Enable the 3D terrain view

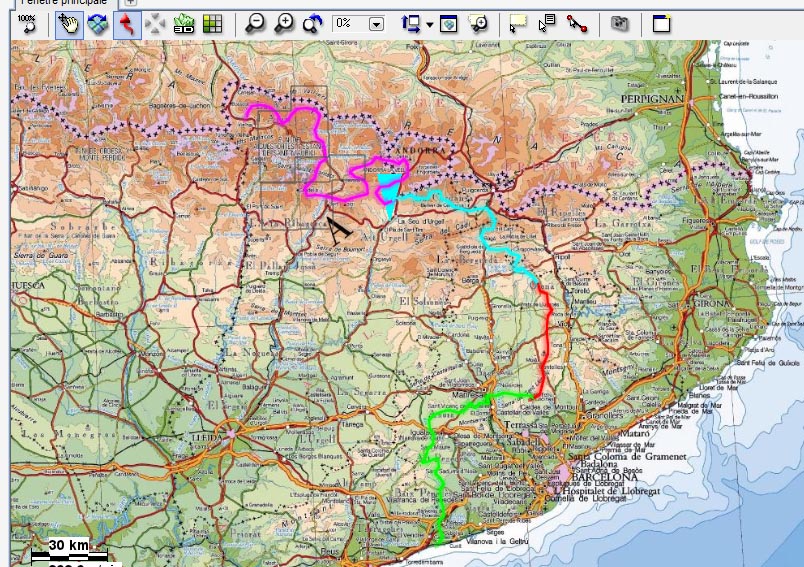pos(184,24)
